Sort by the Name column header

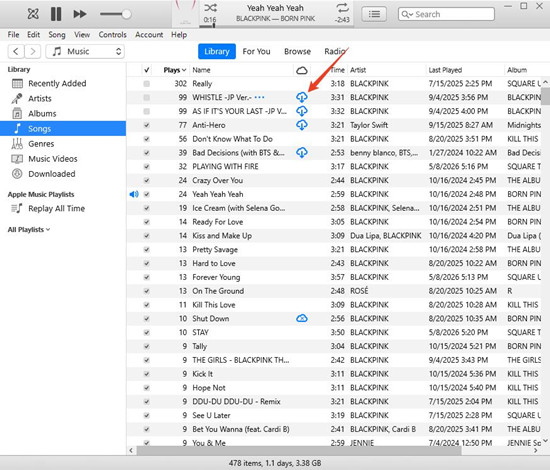coord(242,70)
